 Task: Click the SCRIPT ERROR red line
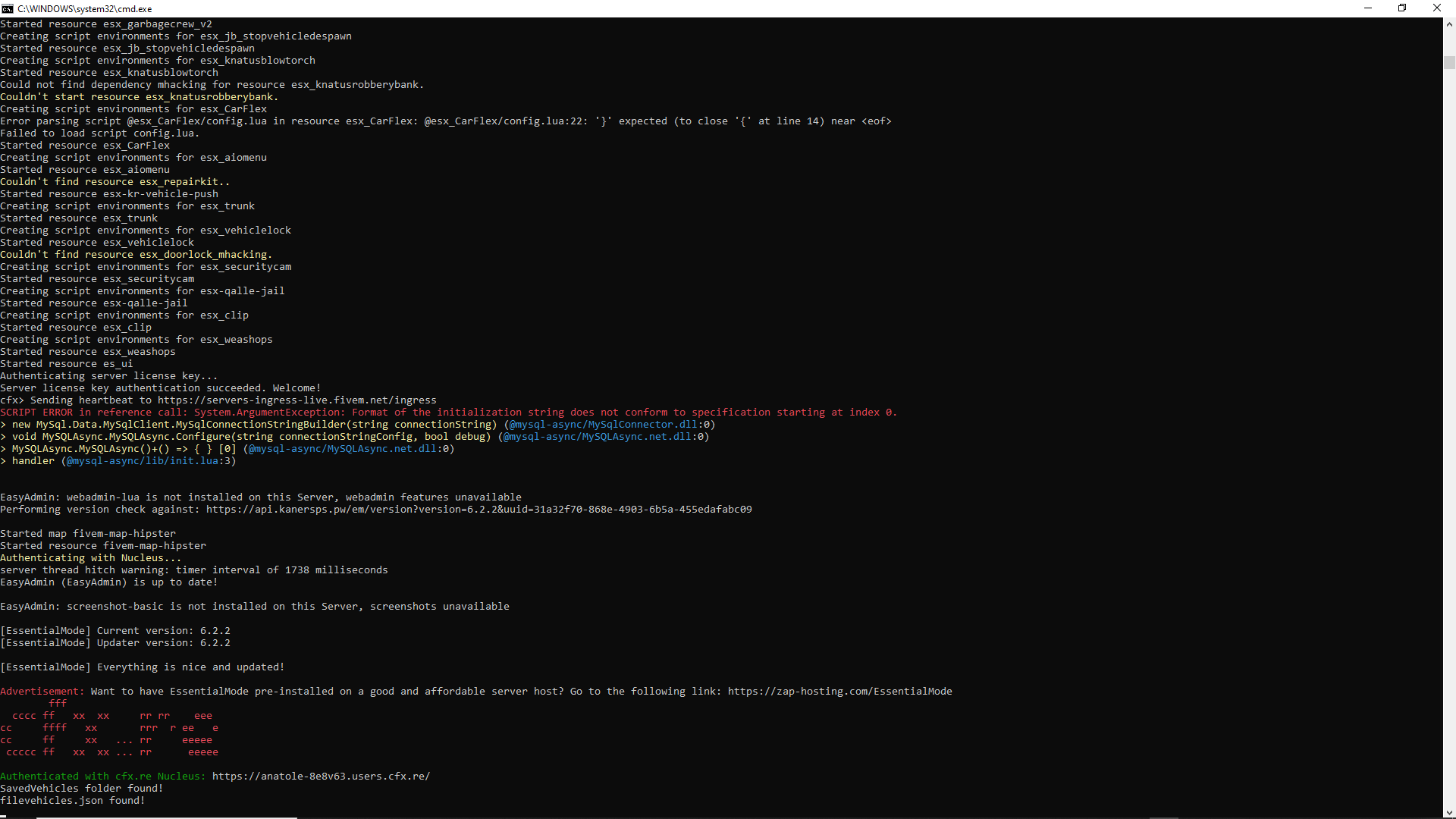click(x=448, y=413)
